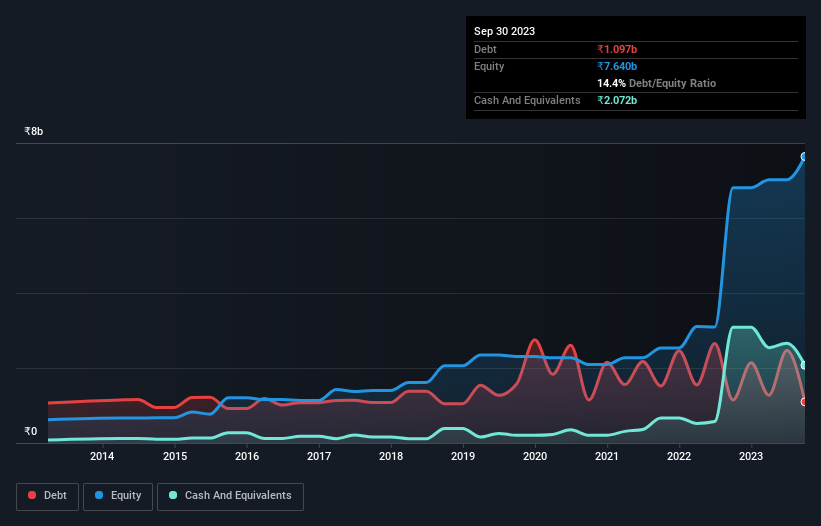Select the Cash endpoint marker for Sep 2023
This screenshot has width=821, height=526.
coord(804,365)
